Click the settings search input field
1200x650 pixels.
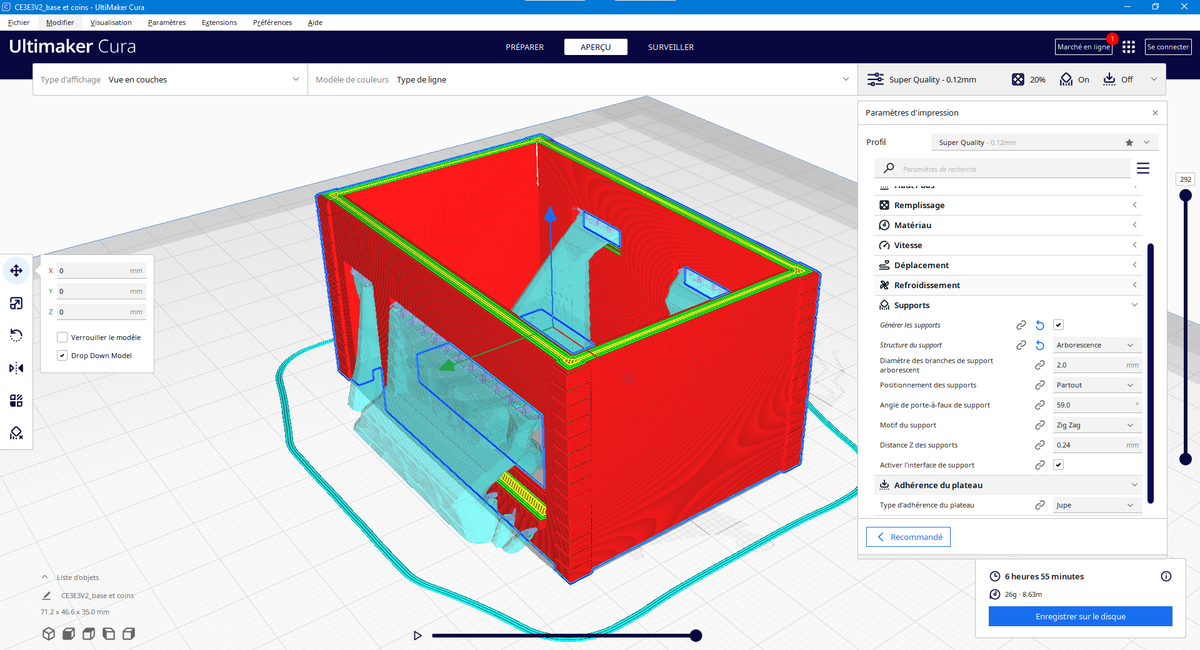click(1002, 168)
